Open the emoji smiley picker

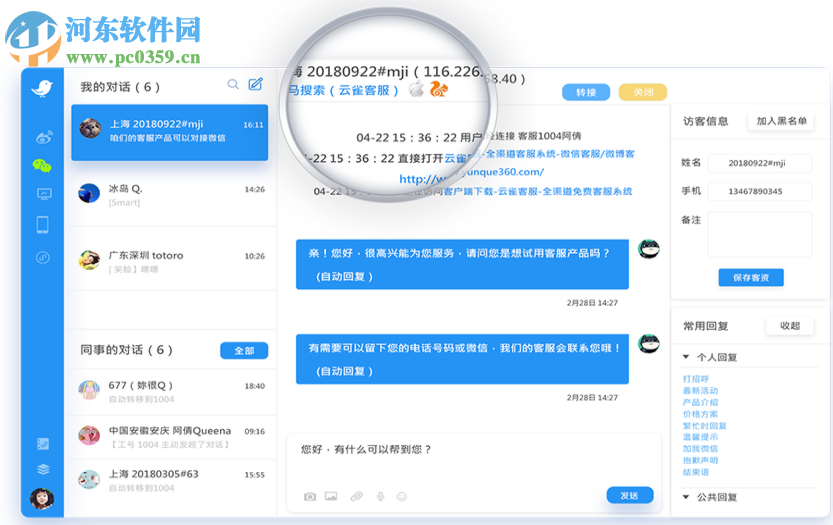(402, 496)
